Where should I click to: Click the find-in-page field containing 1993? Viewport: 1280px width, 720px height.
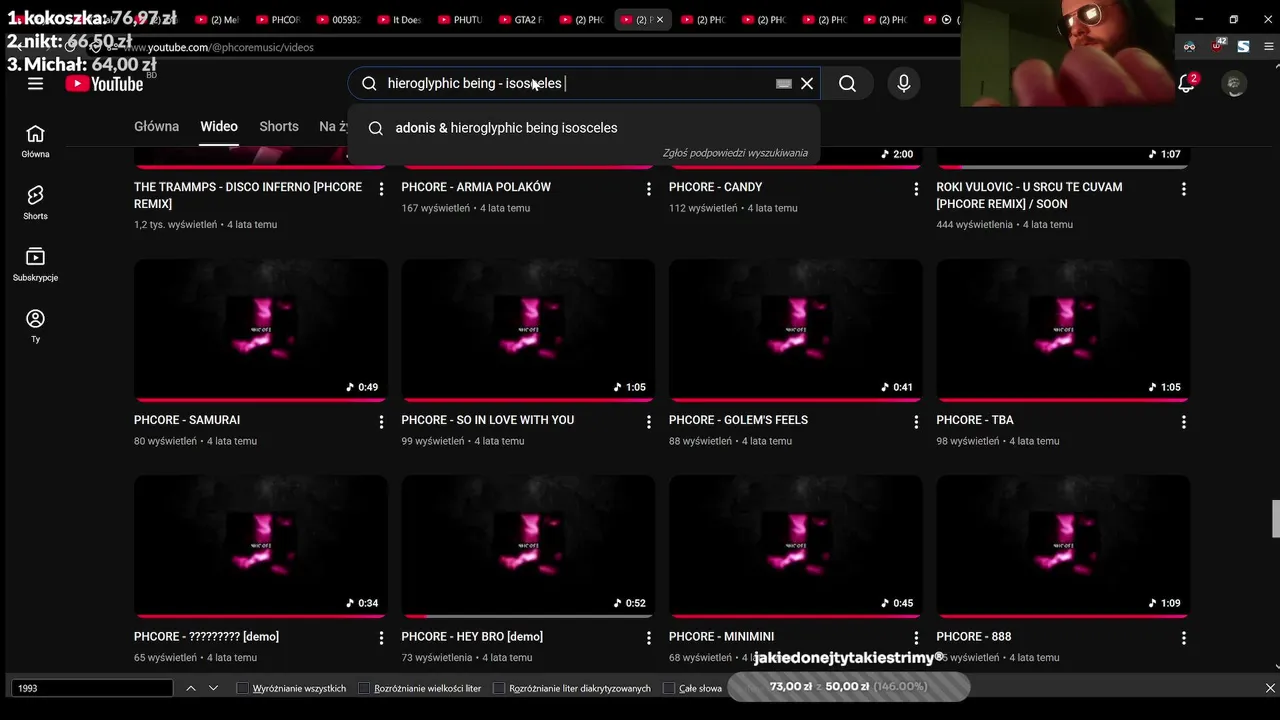click(92, 688)
